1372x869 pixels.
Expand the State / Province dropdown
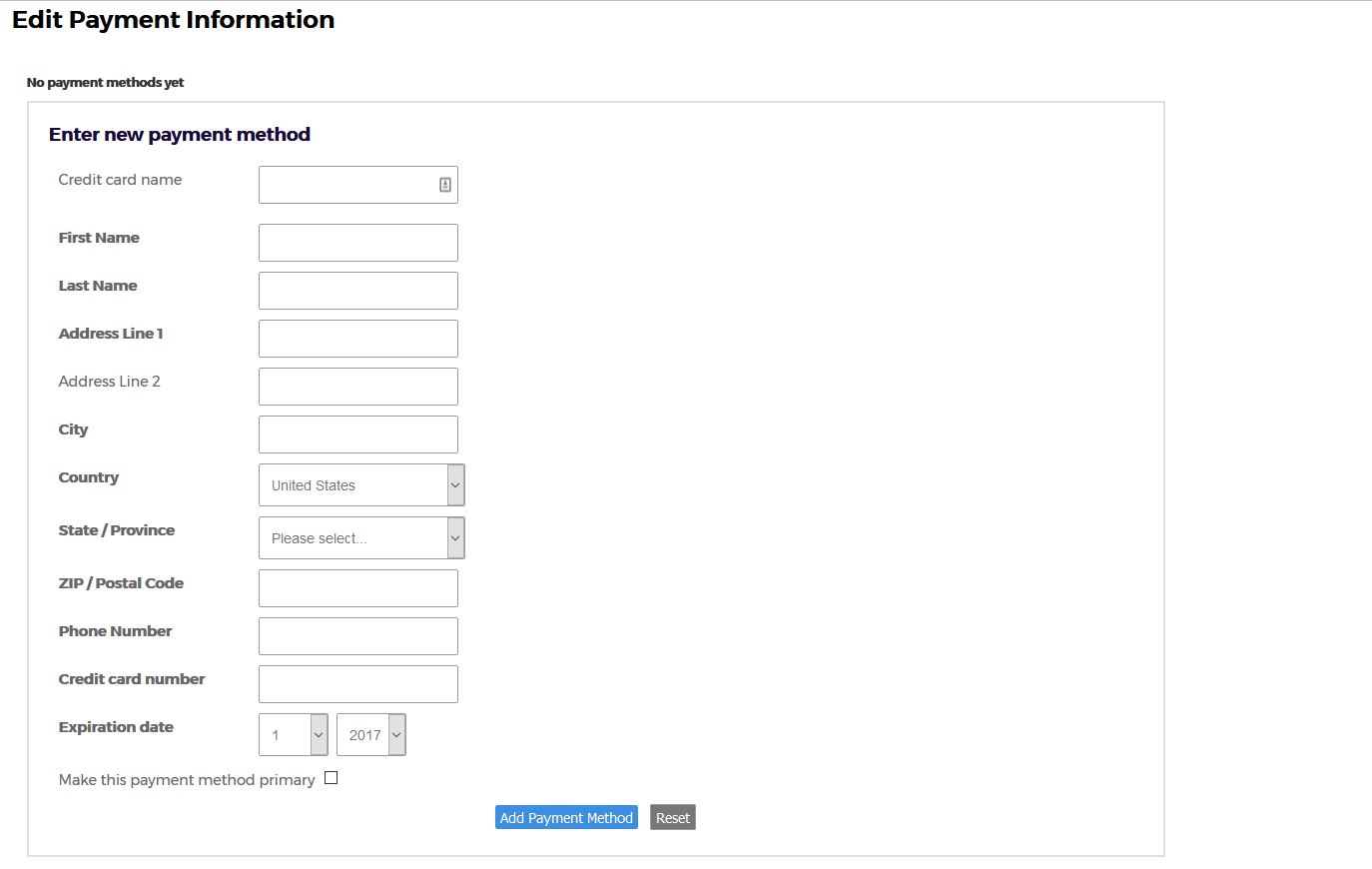360,538
